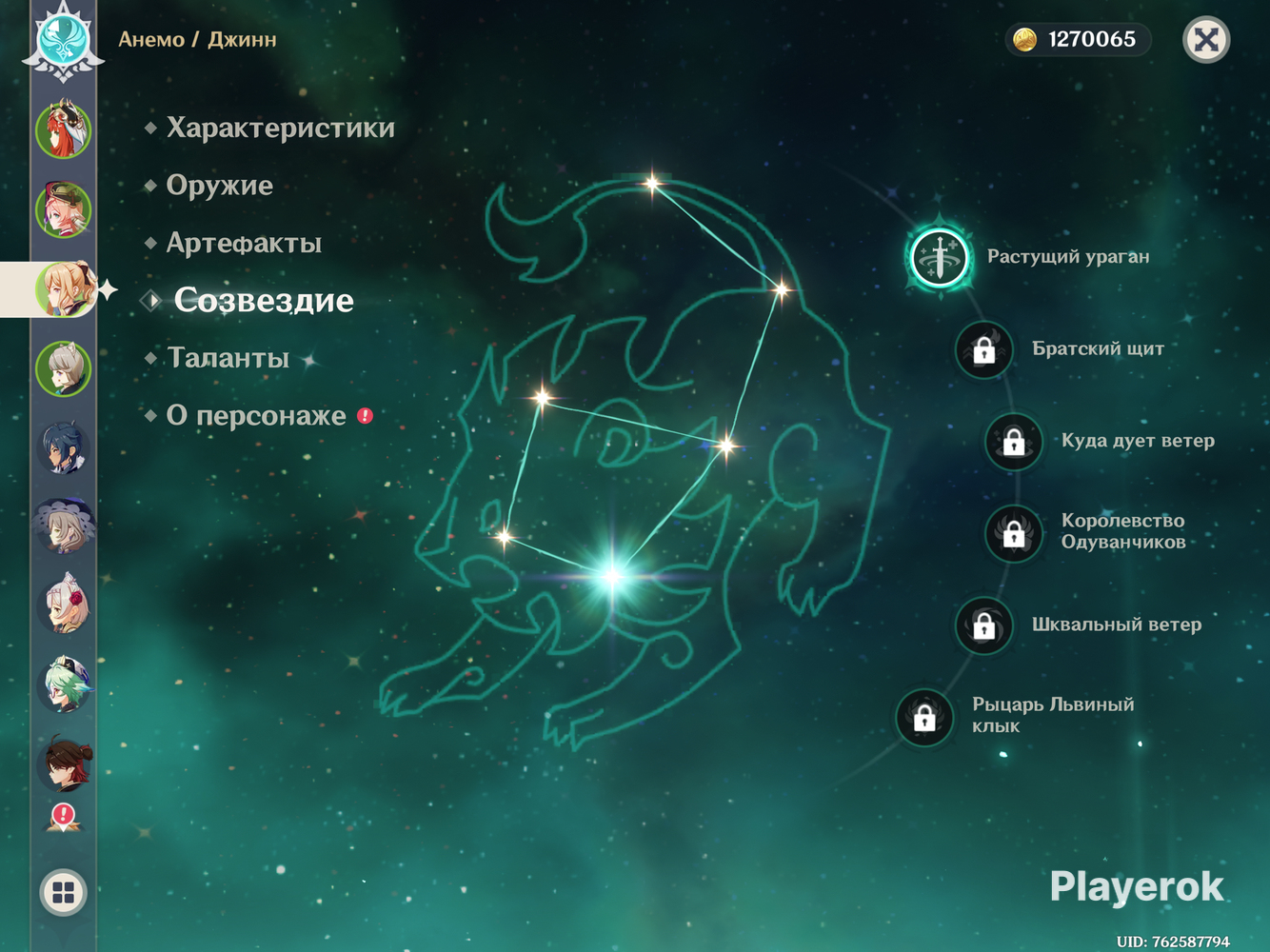The height and width of the screenshot is (952, 1270).
Task: Click the locked Рыцарь Львиный клык icon
Action: (x=924, y=717)
